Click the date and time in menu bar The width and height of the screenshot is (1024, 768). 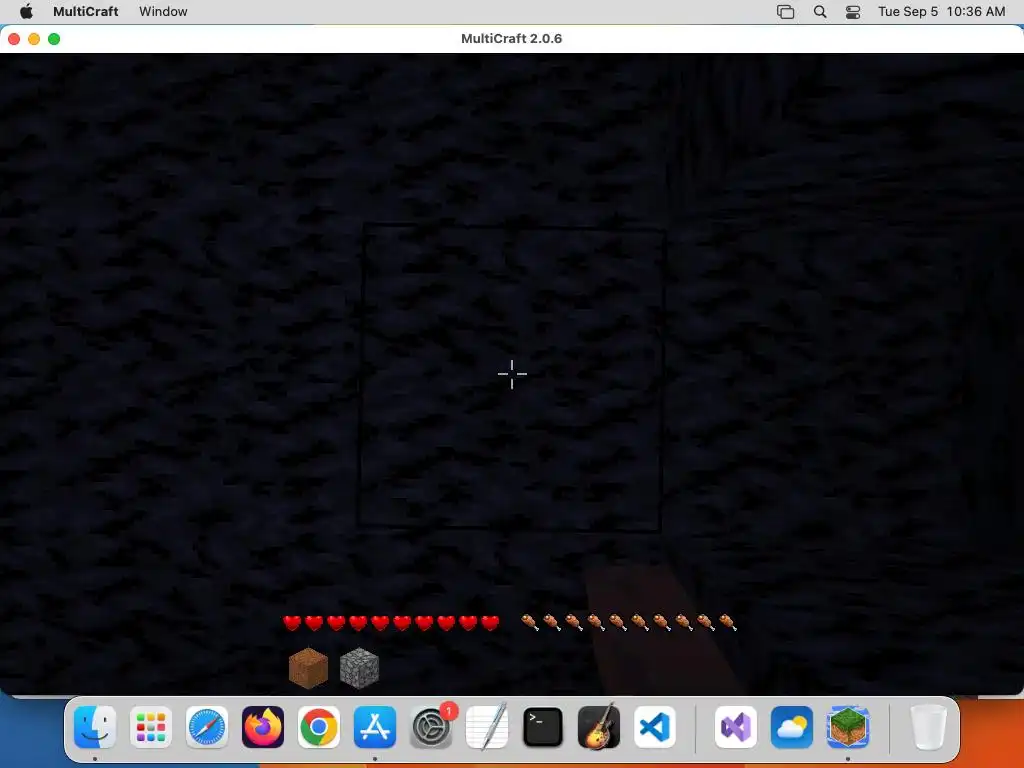[941, 12]
